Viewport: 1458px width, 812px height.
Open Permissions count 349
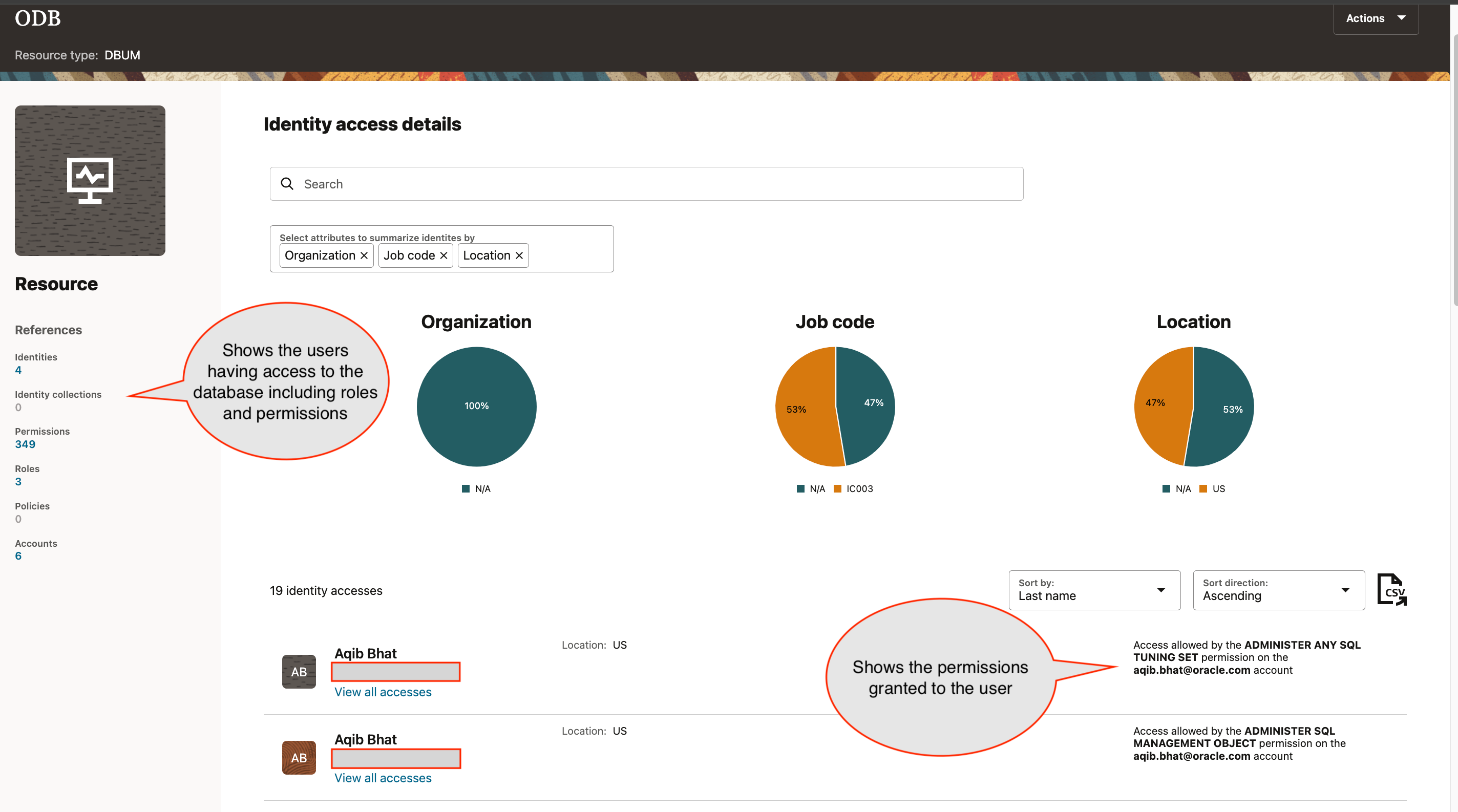tap(25, 444)
